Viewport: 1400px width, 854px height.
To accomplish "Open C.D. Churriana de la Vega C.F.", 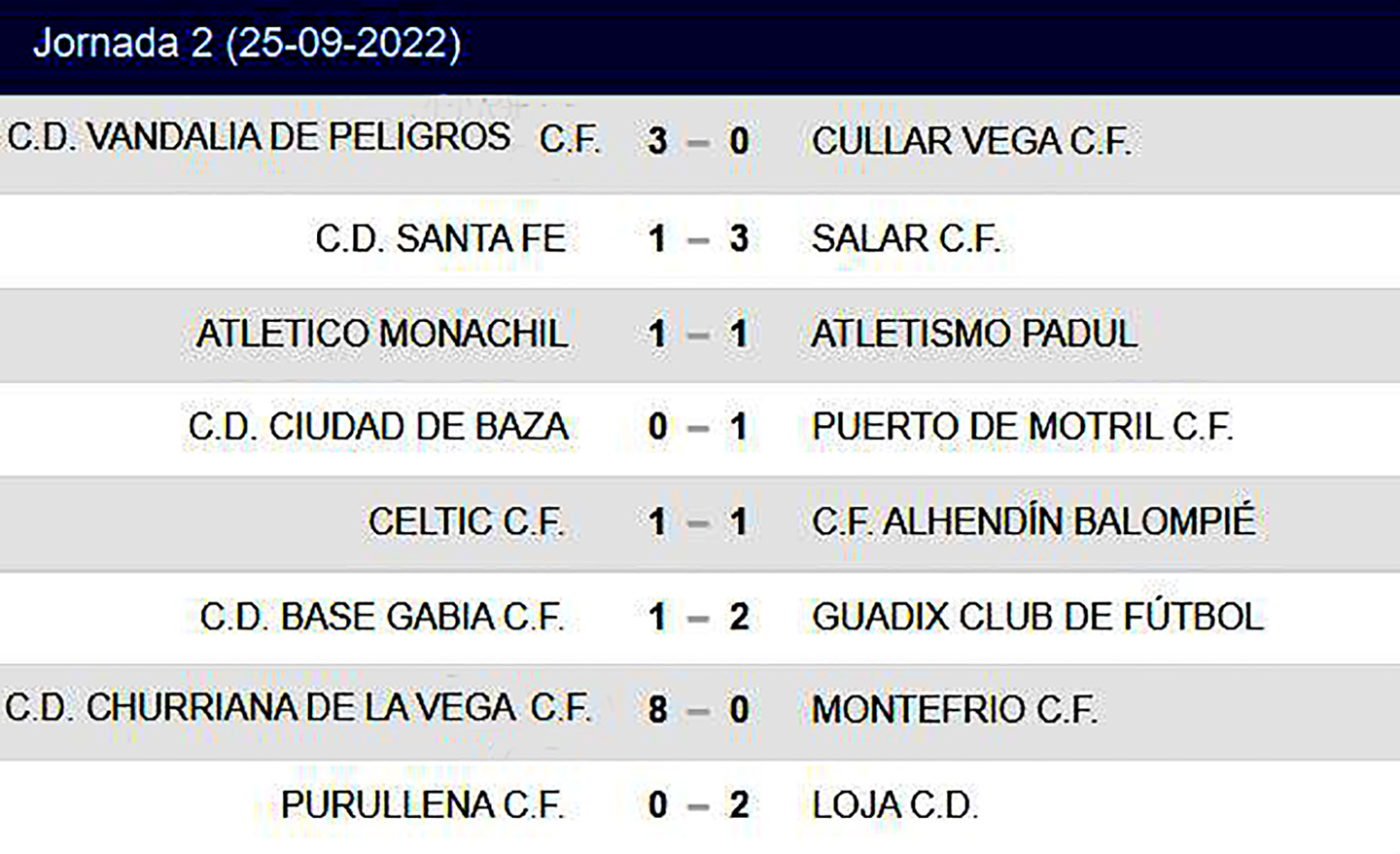I will coord(297,709).
